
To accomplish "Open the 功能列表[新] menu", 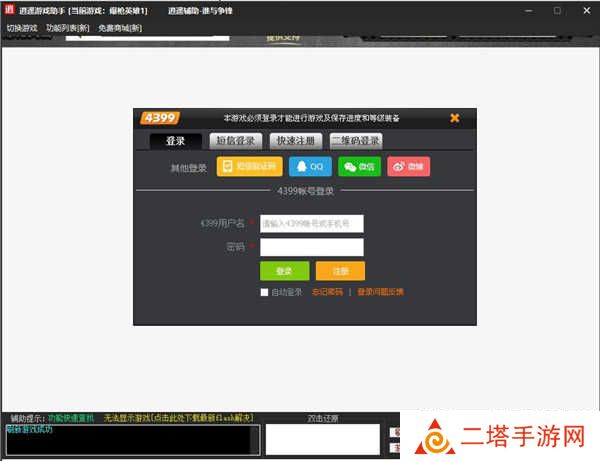I will [x=68, y=28].
